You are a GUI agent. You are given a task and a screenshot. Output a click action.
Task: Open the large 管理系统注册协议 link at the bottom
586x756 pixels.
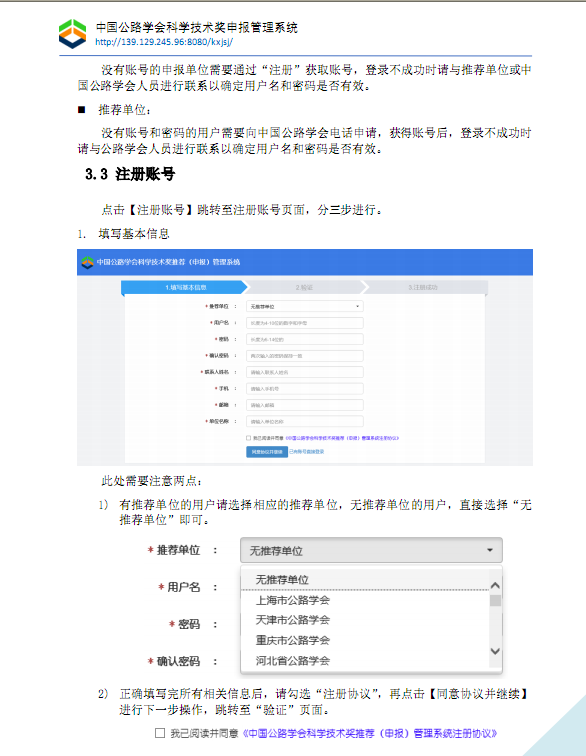pyautogui.click(x=370, y=734)
